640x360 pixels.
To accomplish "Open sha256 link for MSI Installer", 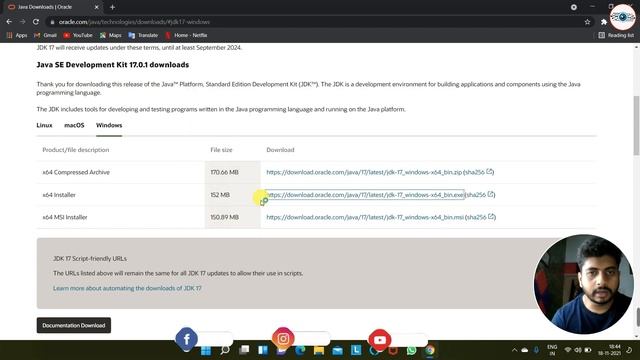I will coord(480,217).
